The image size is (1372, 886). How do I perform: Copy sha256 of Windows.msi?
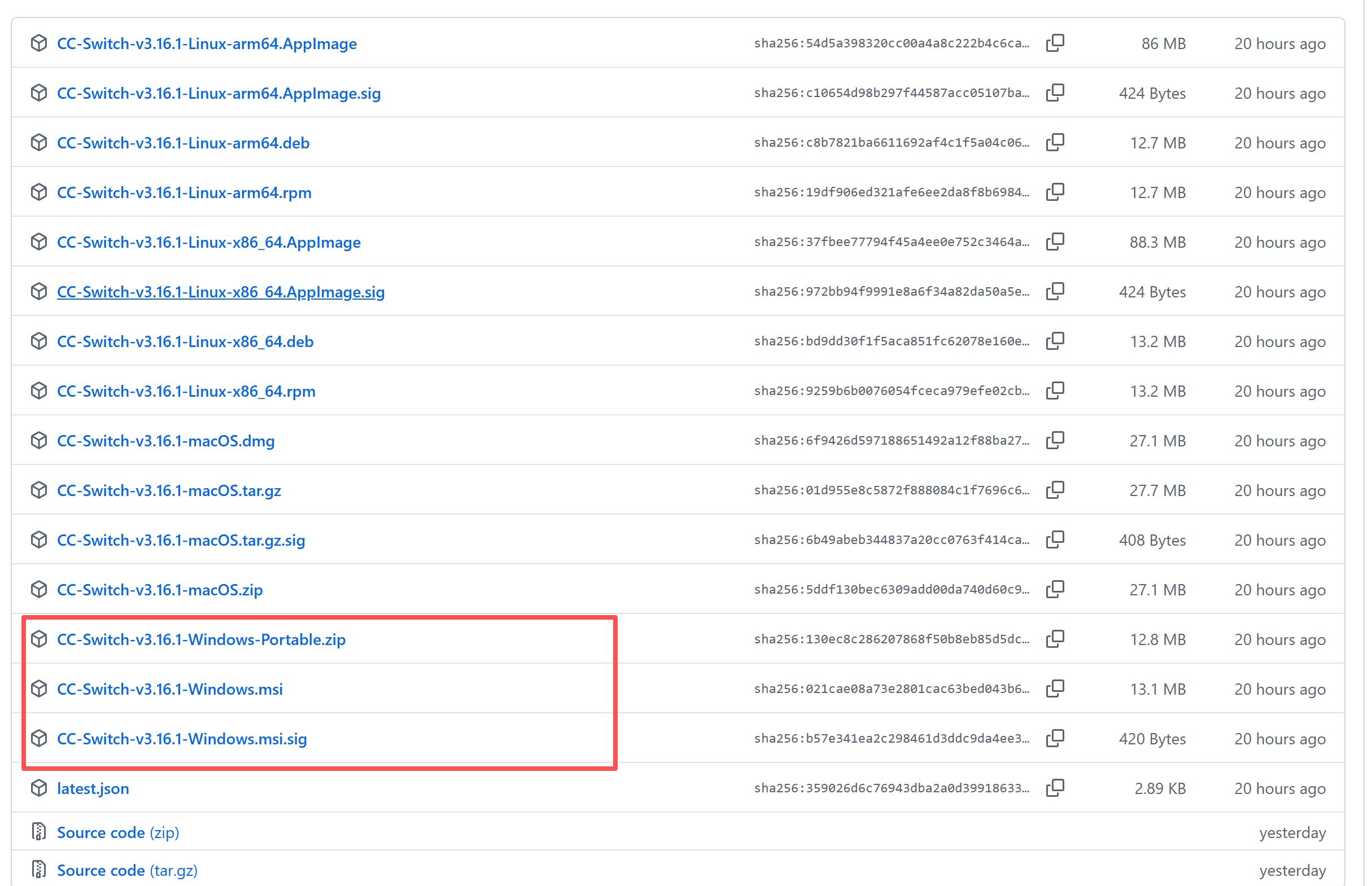pos(1055,688)
